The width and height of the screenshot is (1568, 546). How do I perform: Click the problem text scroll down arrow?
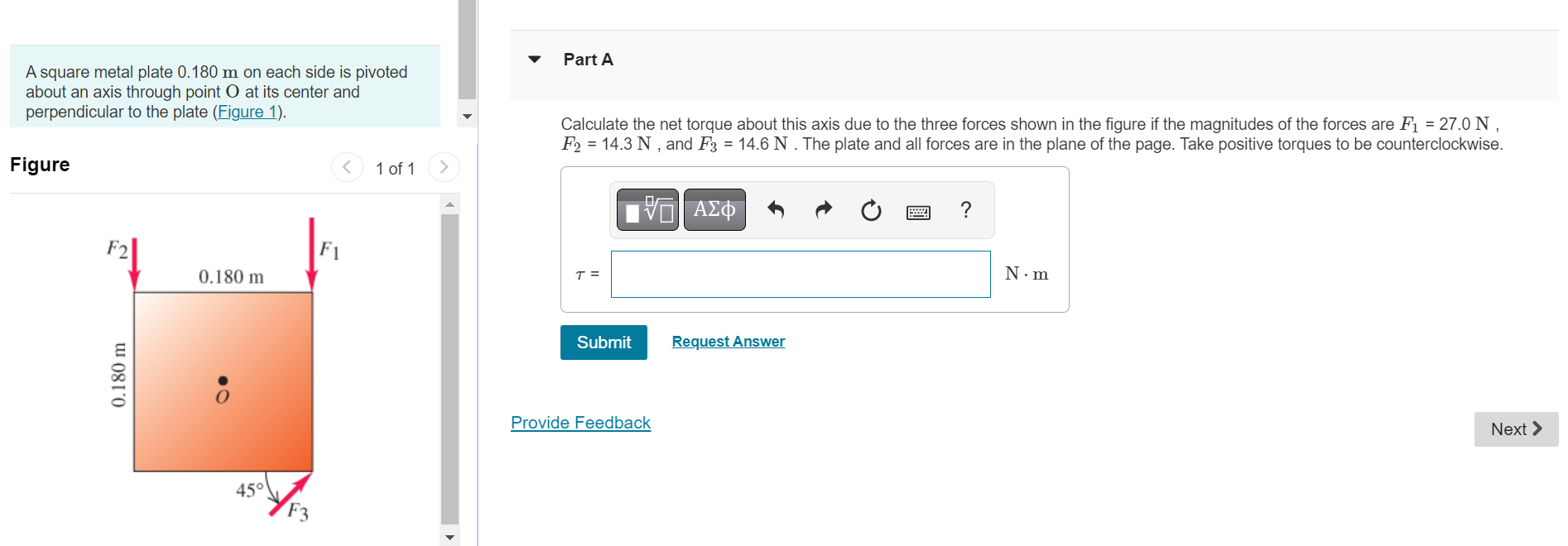pyautogui.click(x=467, y=117)
